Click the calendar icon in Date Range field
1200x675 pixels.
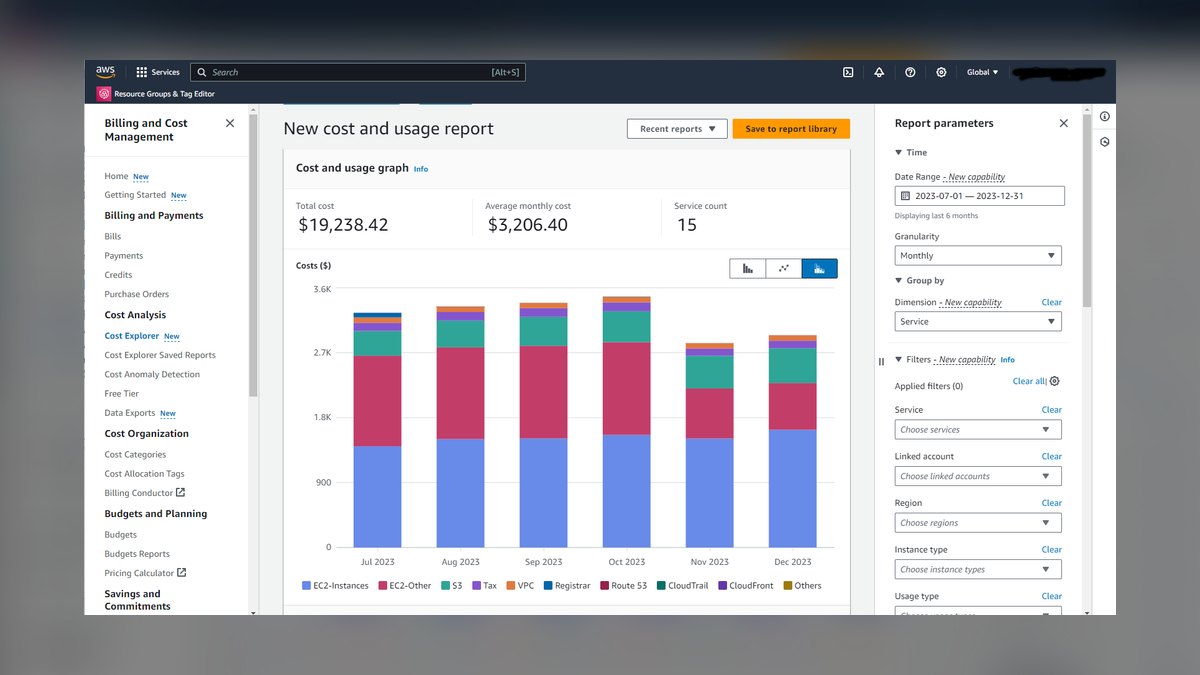[x=905, y=196]
